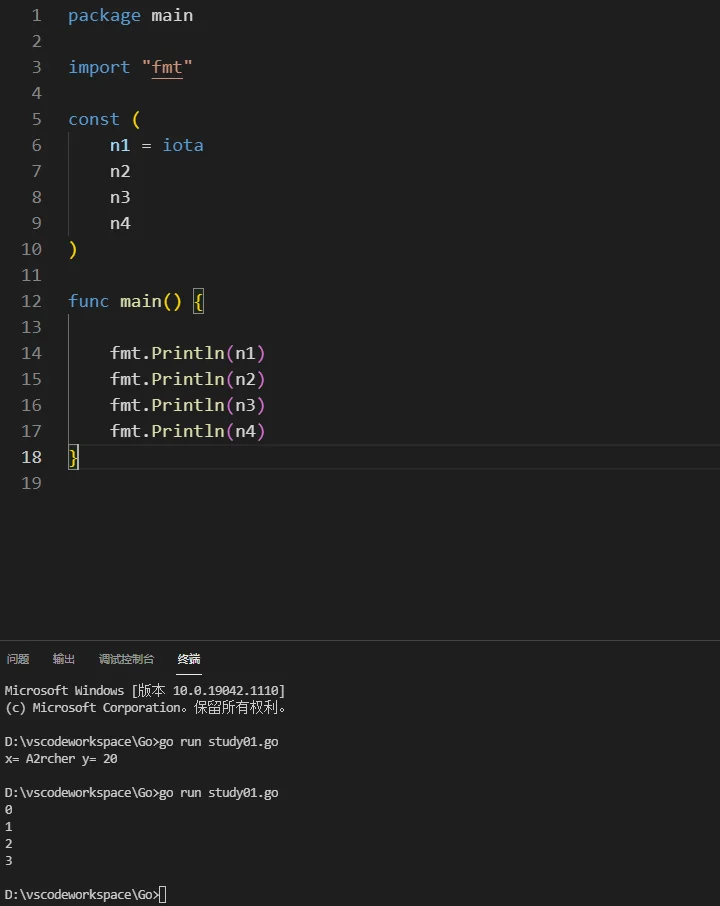
Task: Select the 调试控制台 tab
Action: tap(127, 659)
